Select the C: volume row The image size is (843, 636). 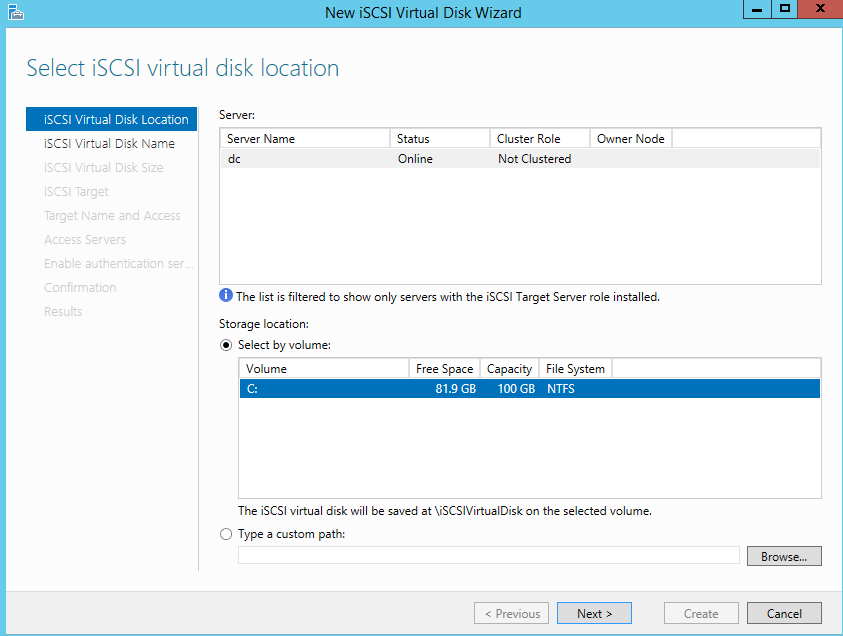pyautogui.click(x=528, y=389)
